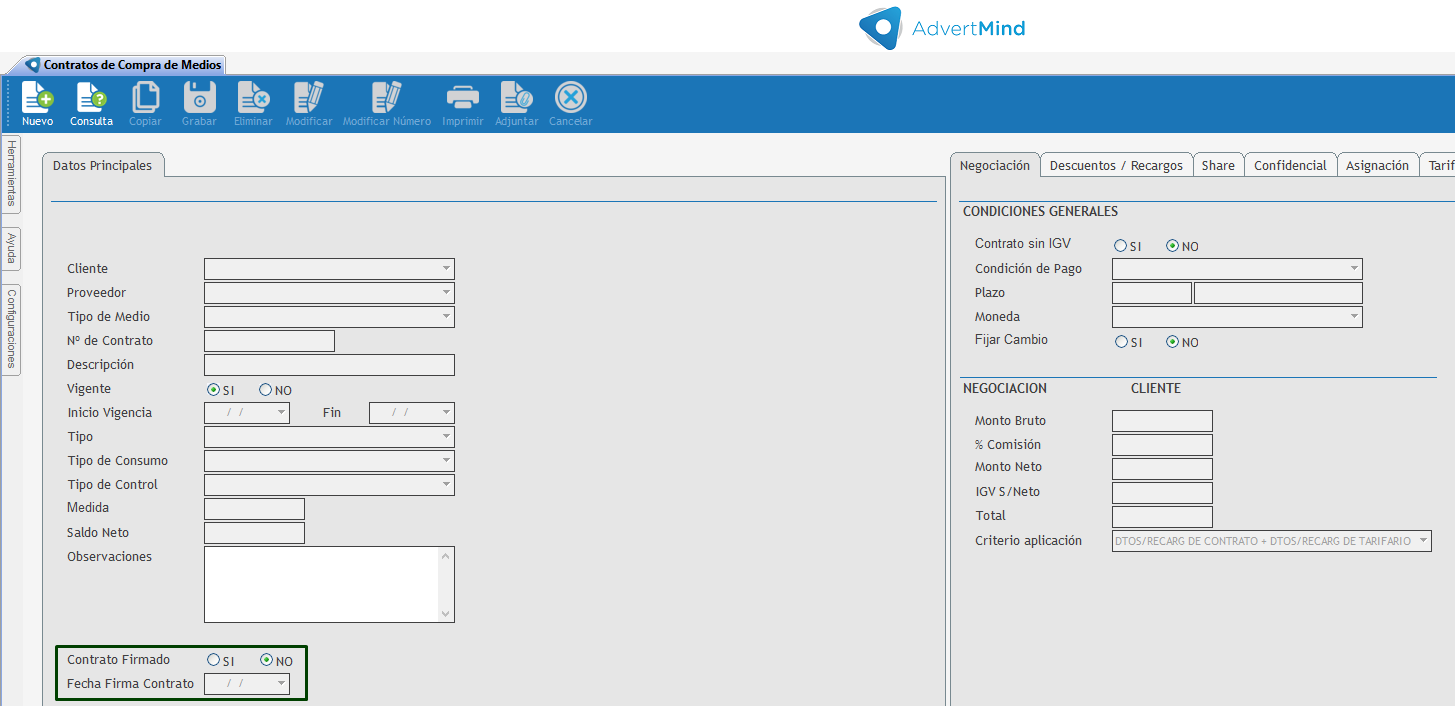1455x706 pixels.
Task: Click the Nuevo toolbar icon
Action: point(37,97)
